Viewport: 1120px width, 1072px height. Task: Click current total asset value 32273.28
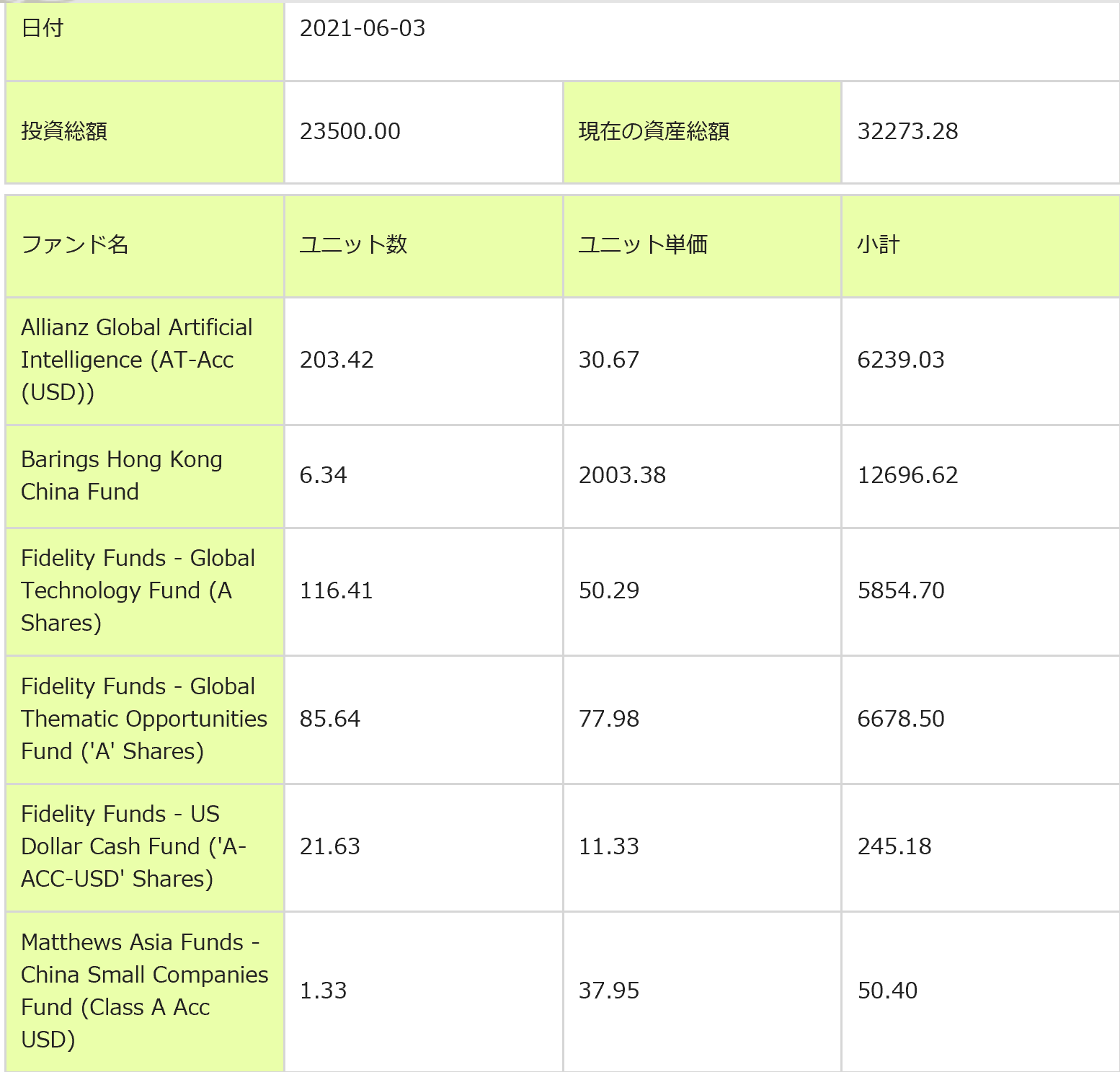907,131
